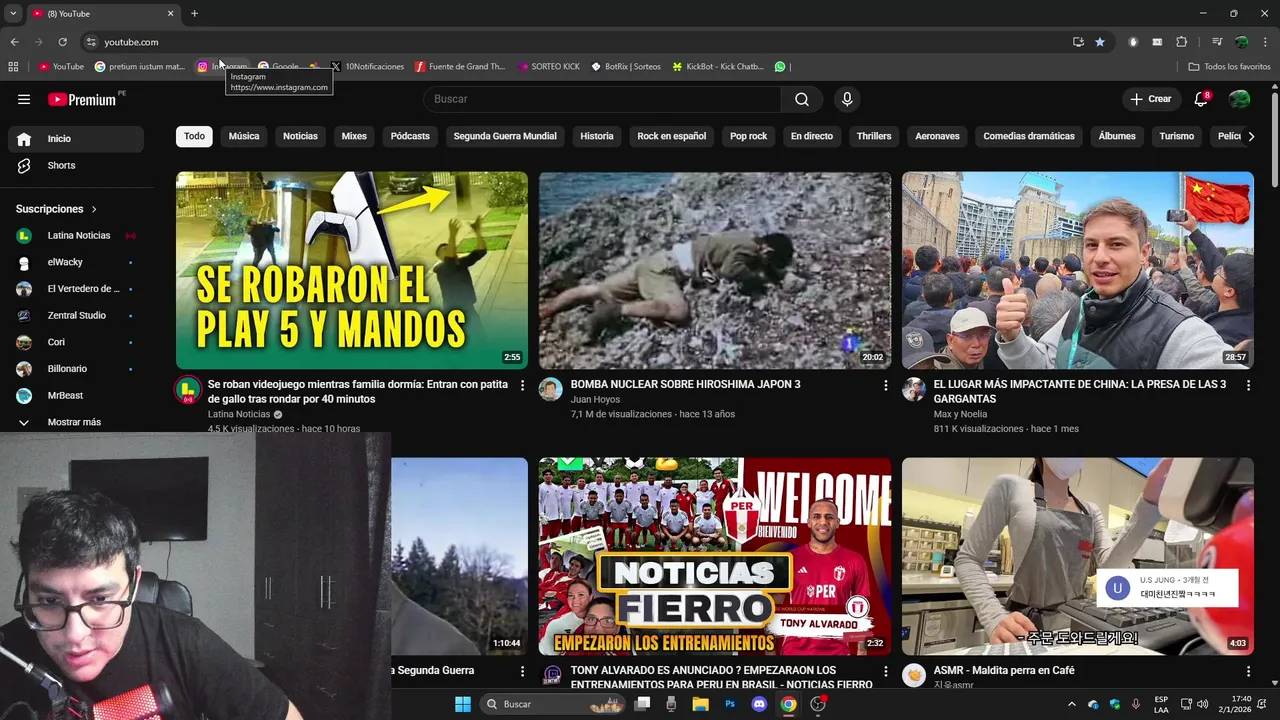The image size is (1280, 720).
Task: Open the notifications bell
Action: (x=1202, y=99)
